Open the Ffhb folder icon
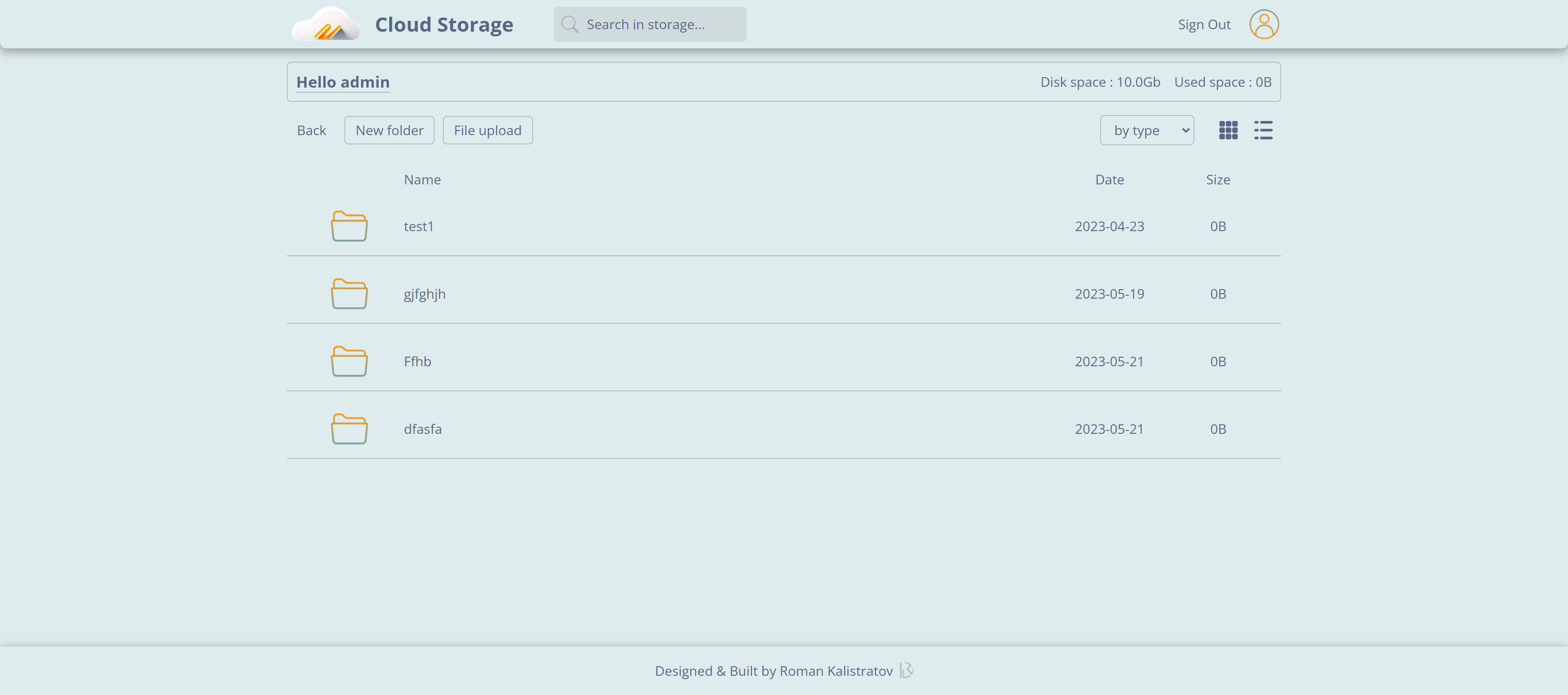Screen dimensions: 1568x695 [349, 360]
